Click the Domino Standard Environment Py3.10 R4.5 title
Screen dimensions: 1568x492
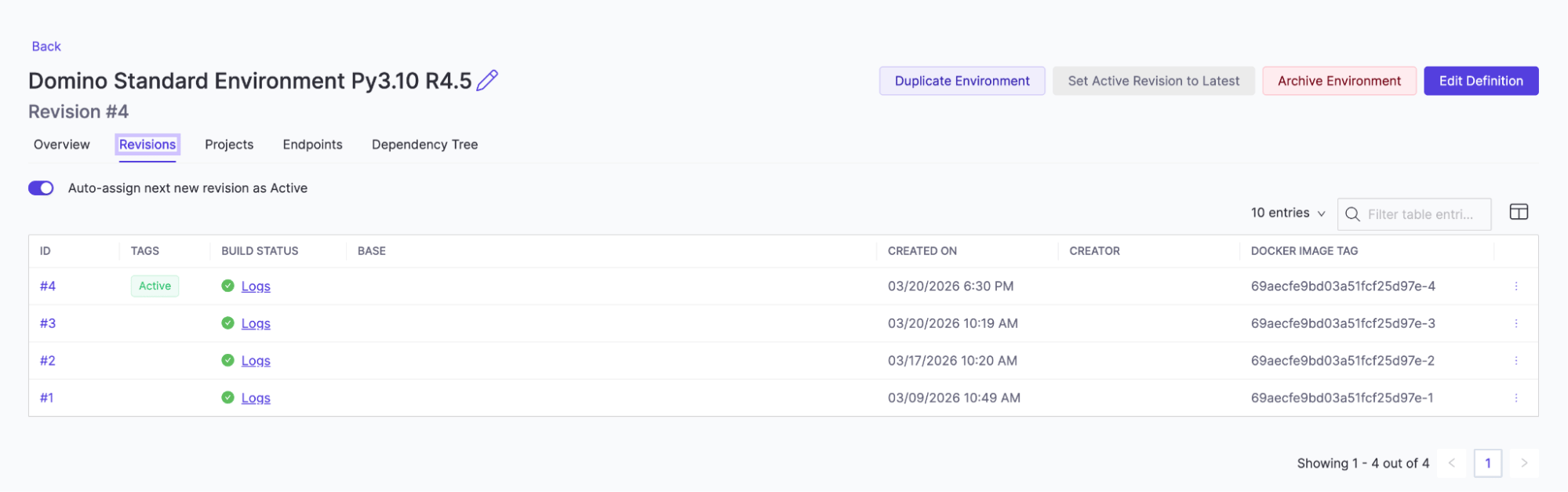[250, 81]
